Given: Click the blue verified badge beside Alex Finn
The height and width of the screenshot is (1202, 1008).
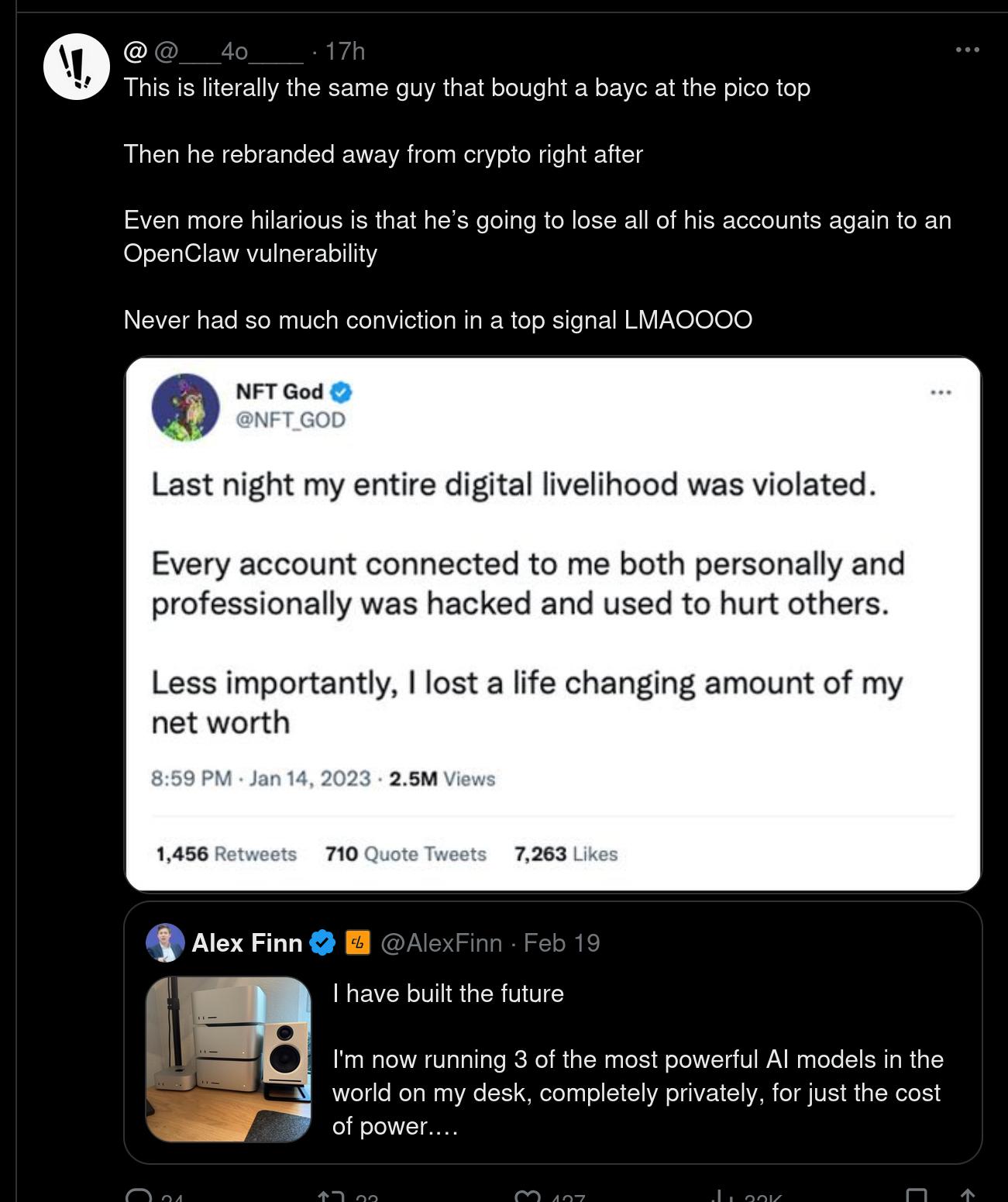Looking at the screenshot, I should coord(322,942).
